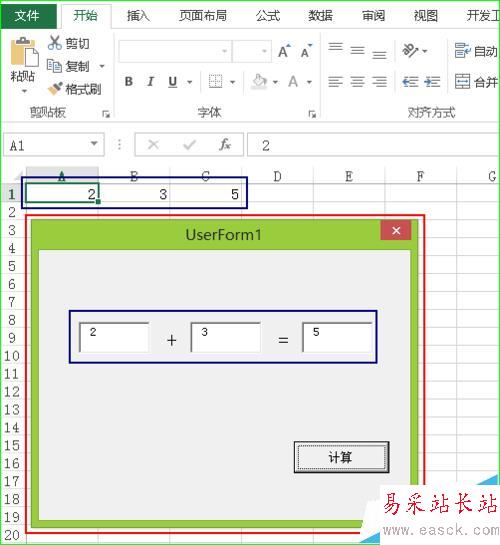Toggle bold formatting

coord(129,82)
